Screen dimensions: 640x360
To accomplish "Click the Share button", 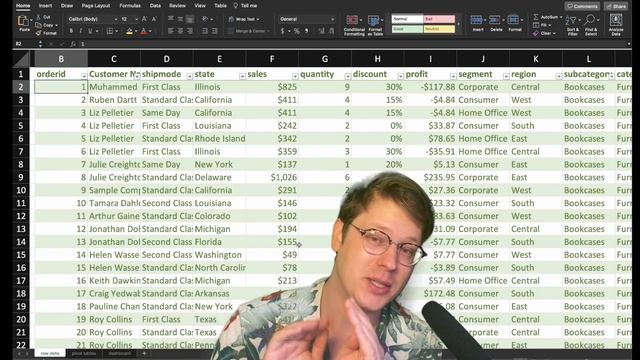I will [x=616, y=6].
